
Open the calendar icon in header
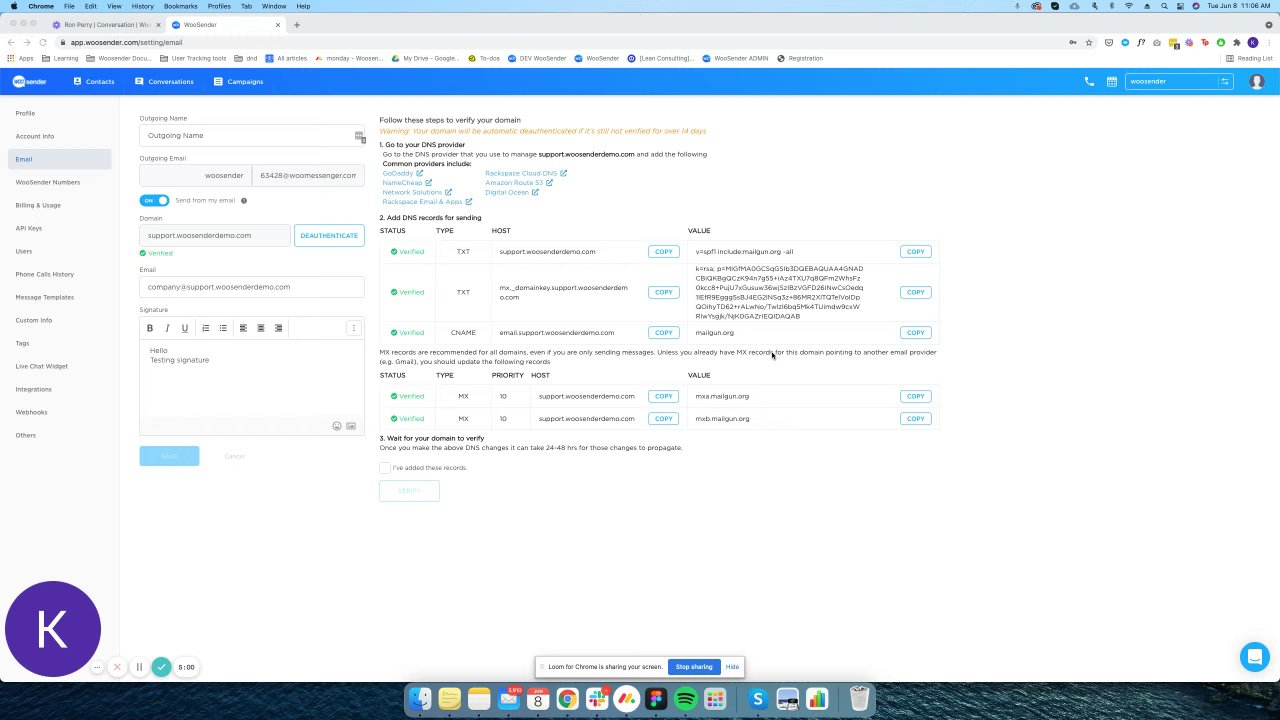(x=1112, y=81)
